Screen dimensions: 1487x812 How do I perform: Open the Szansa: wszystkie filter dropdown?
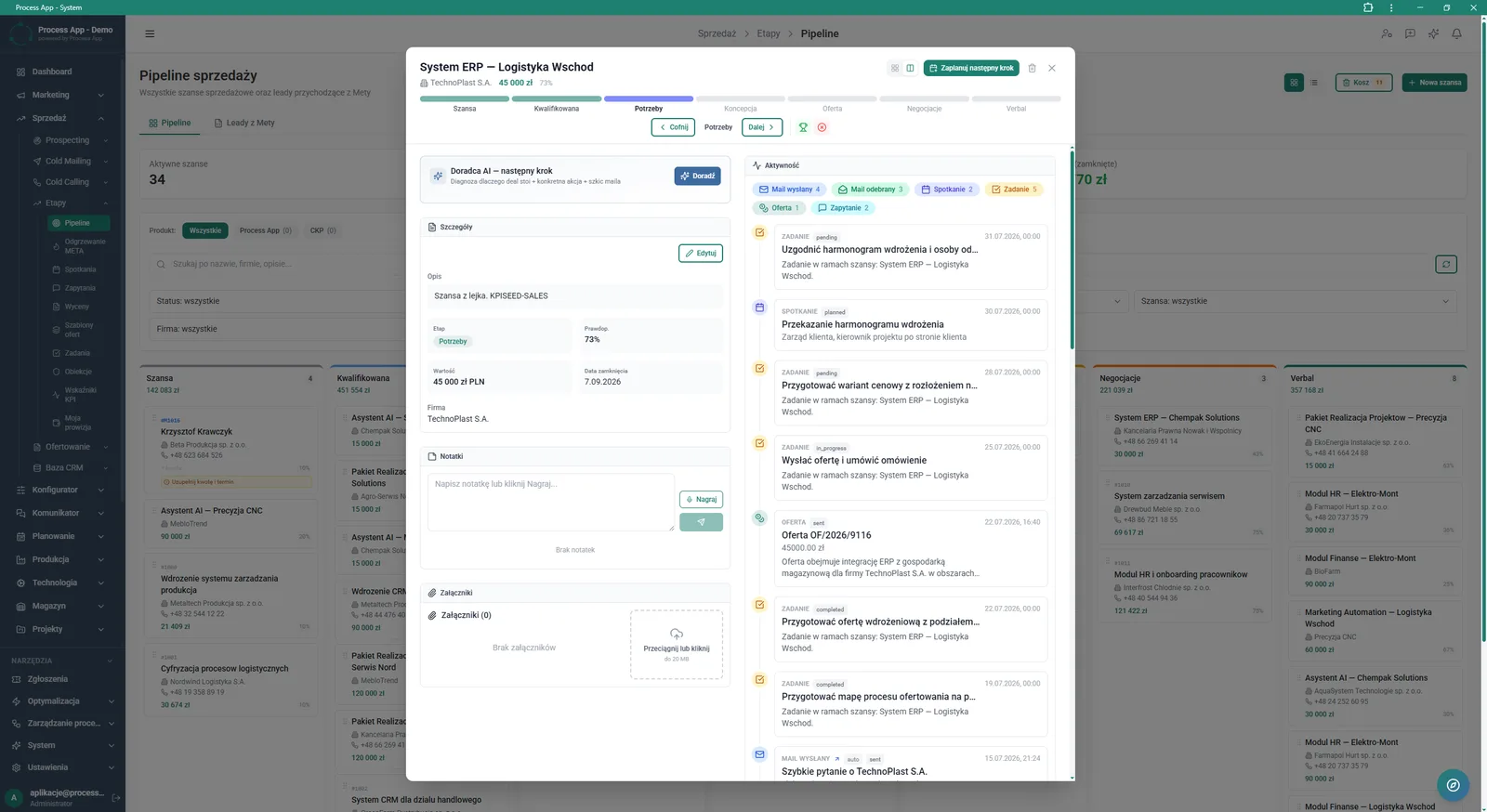(x=1295, y=301)
